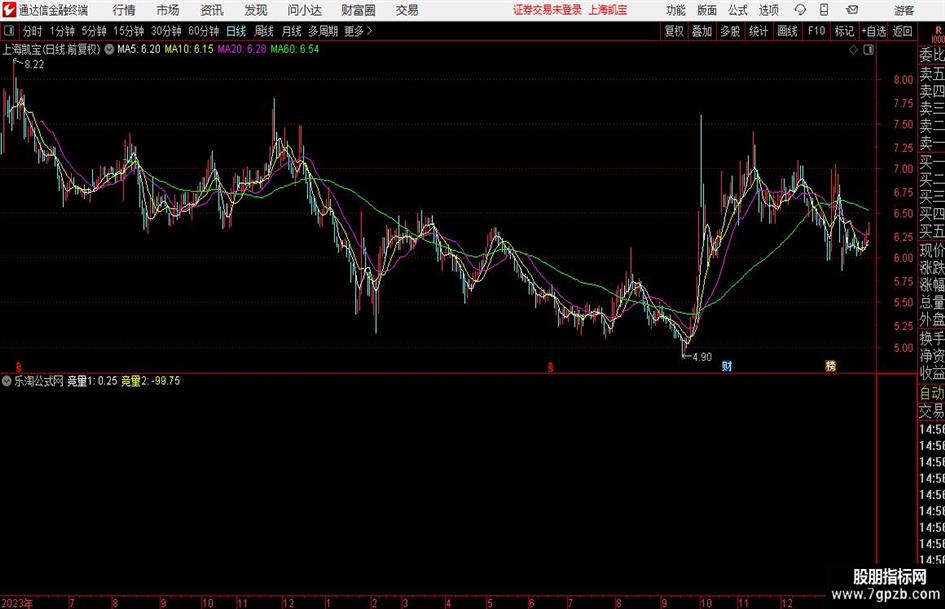
Task: Click the MA60: 6.54 label
Action: (295, 49)
